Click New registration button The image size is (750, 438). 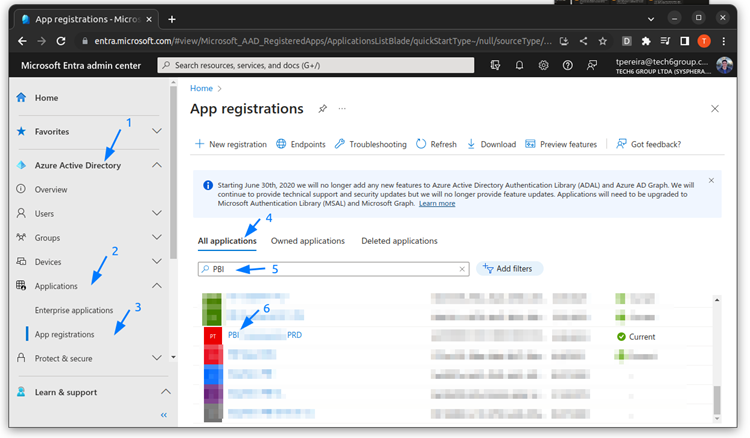coord(231,144)
